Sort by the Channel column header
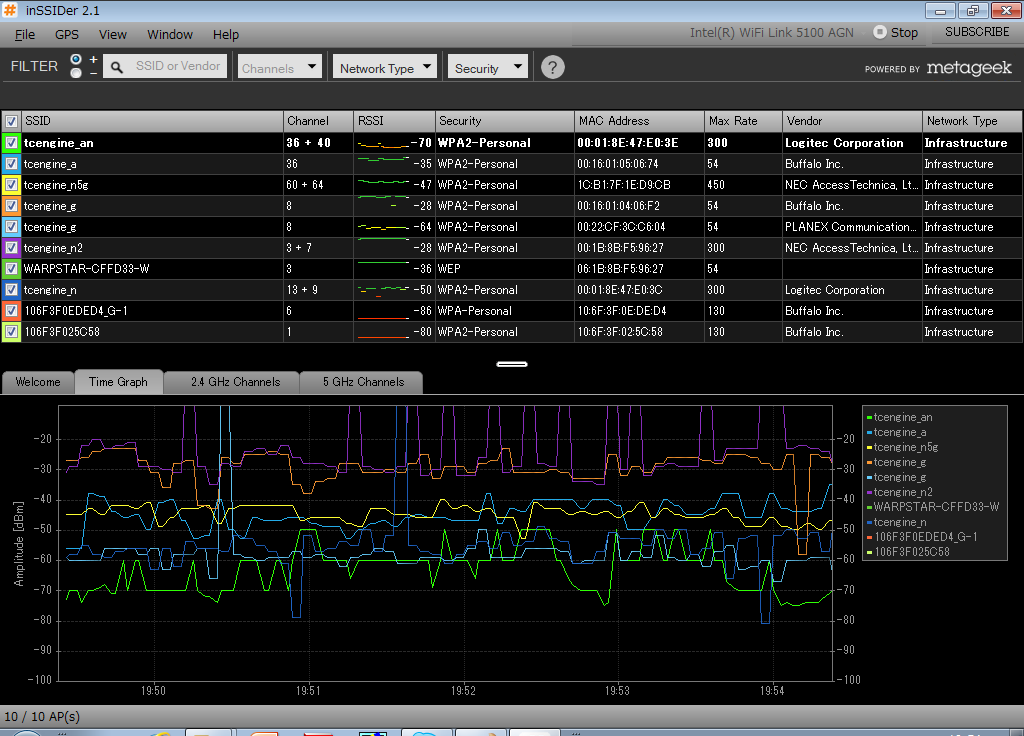Screen dimensions: 1024x736 click(x=318, y=121)
